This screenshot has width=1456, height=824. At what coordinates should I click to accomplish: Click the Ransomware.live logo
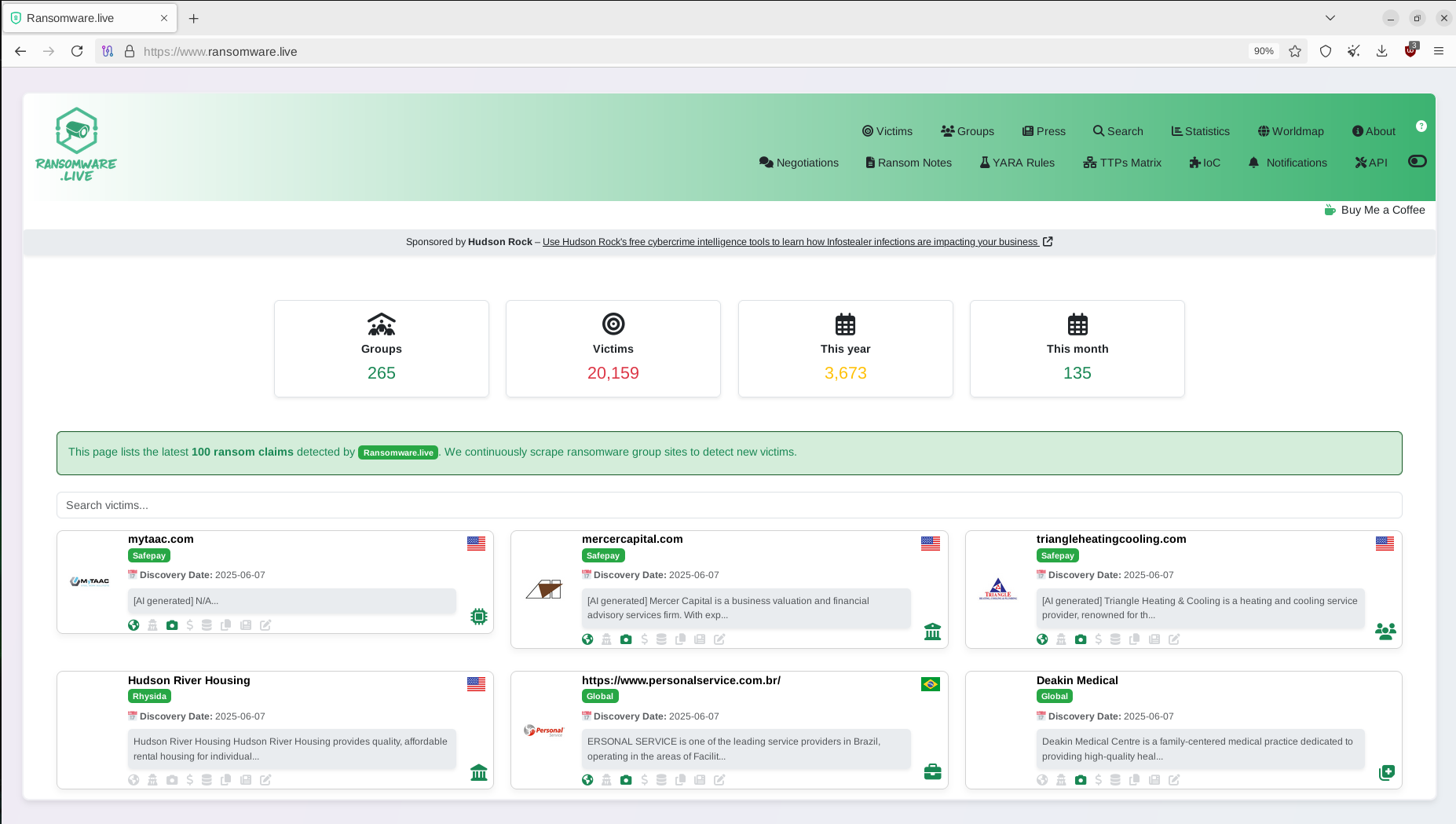tap(76, 145)
